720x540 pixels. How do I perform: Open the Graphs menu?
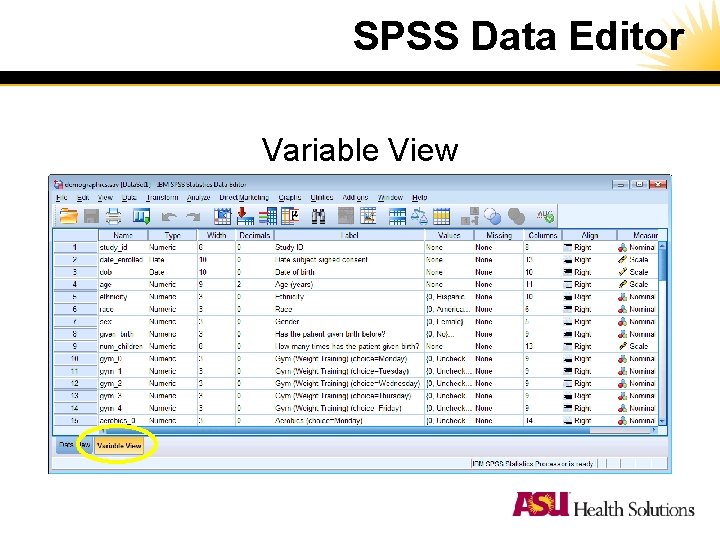(290, 197)
